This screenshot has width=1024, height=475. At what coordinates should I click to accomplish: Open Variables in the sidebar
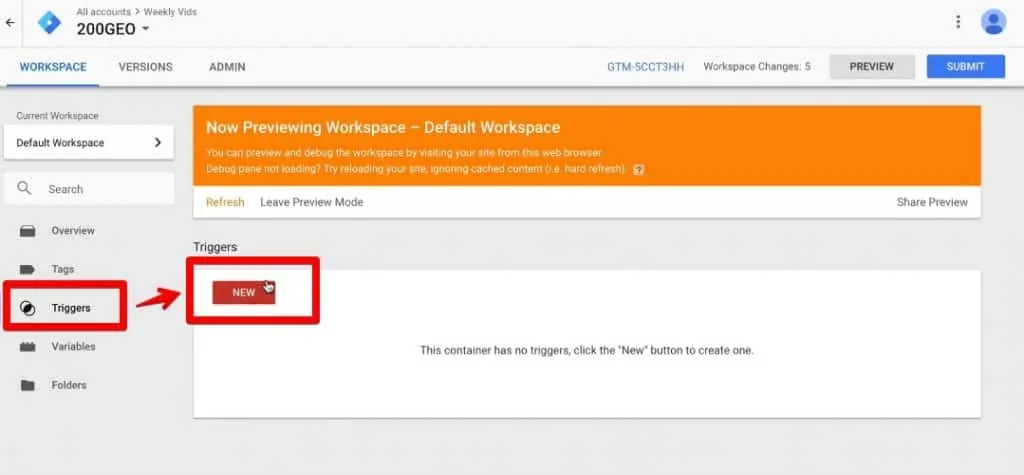point(73,346)
